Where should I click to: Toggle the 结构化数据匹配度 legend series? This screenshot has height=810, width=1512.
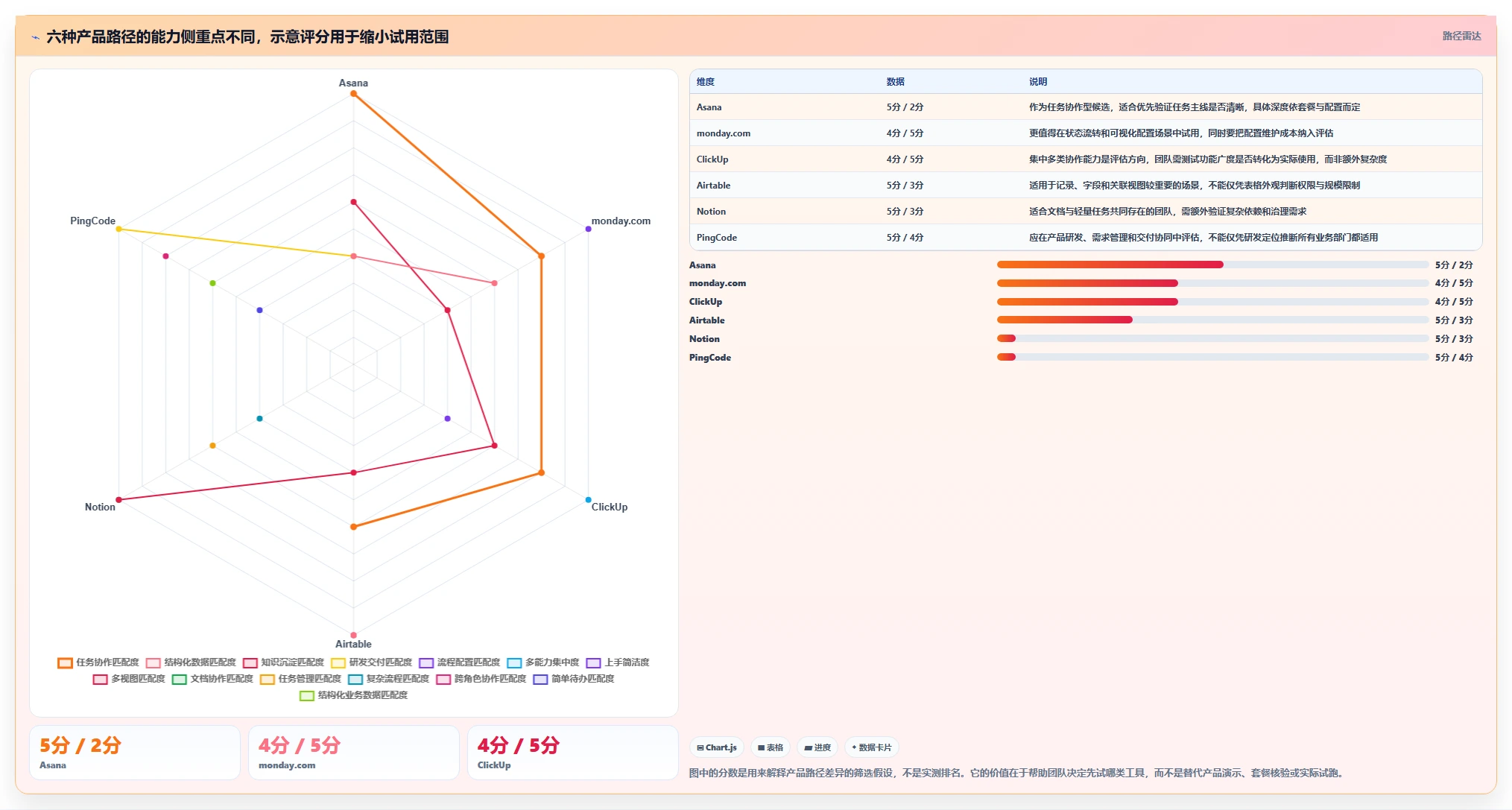tap(191, 662)
